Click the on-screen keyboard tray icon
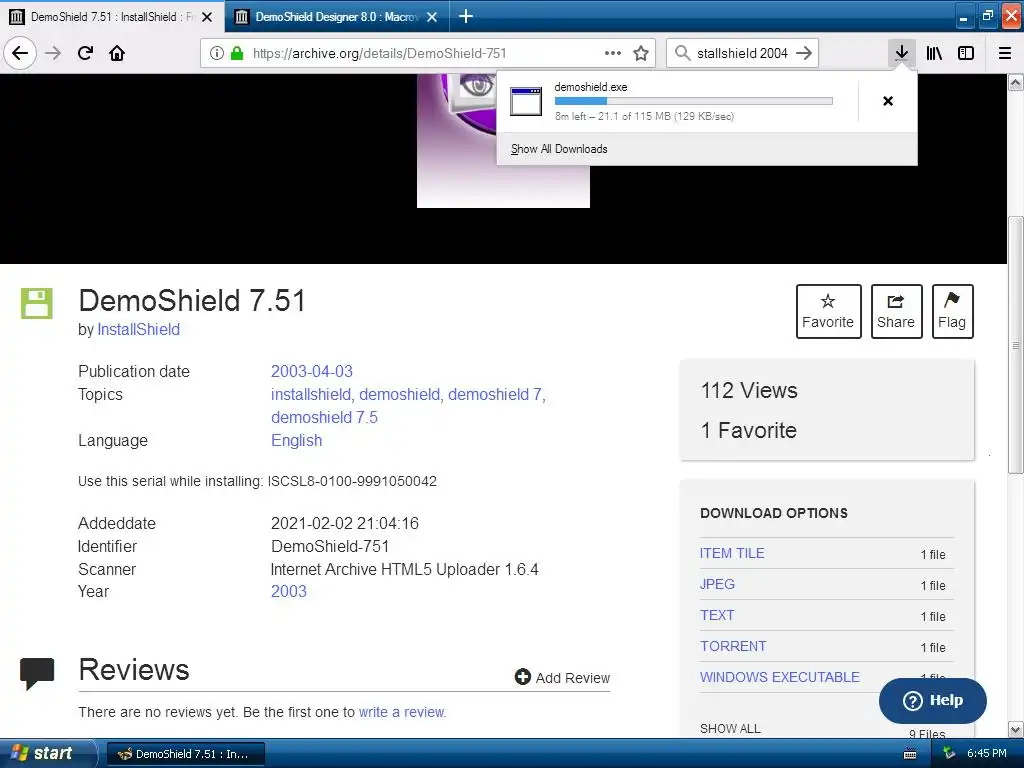Screen dimensions: 1024x768 910,754
